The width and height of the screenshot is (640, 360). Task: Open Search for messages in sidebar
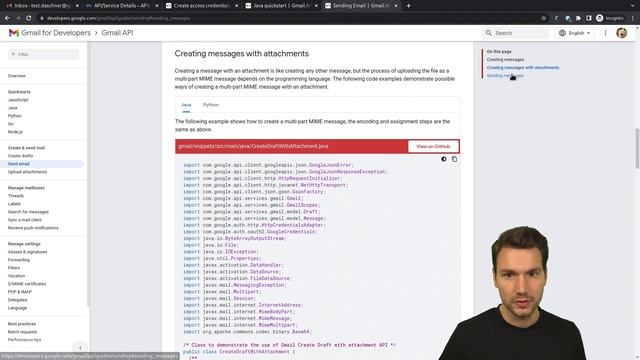[x=28, y=212]
